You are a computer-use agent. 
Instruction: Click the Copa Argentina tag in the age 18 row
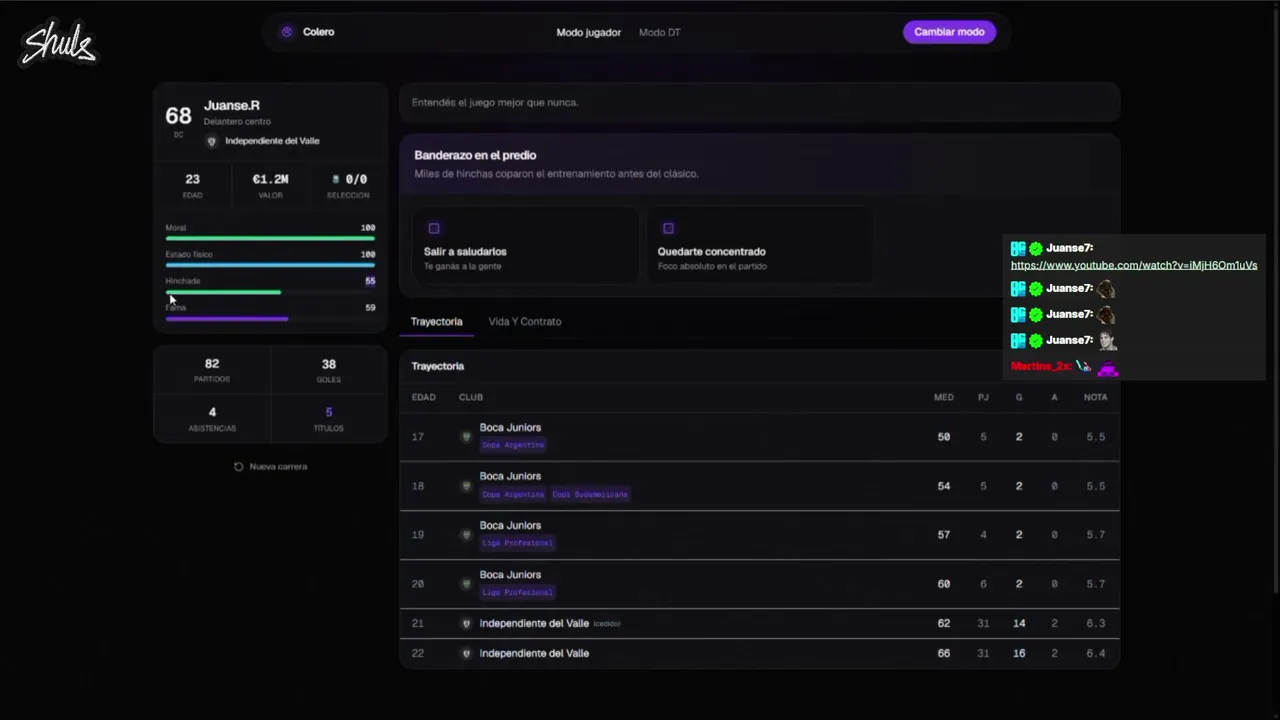point(513,494)
